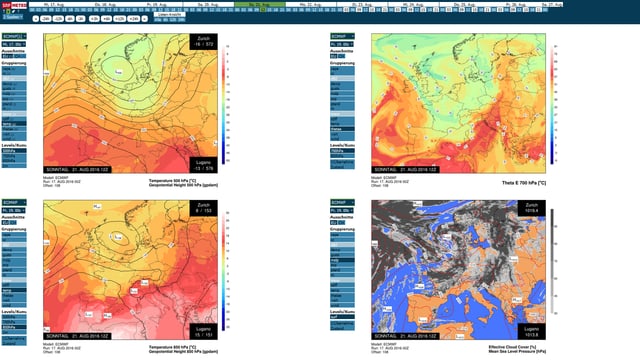Click Zürich value box on Temperature 500 hPa map
This screenshot has width=640, height=360.
click(203, 42)
